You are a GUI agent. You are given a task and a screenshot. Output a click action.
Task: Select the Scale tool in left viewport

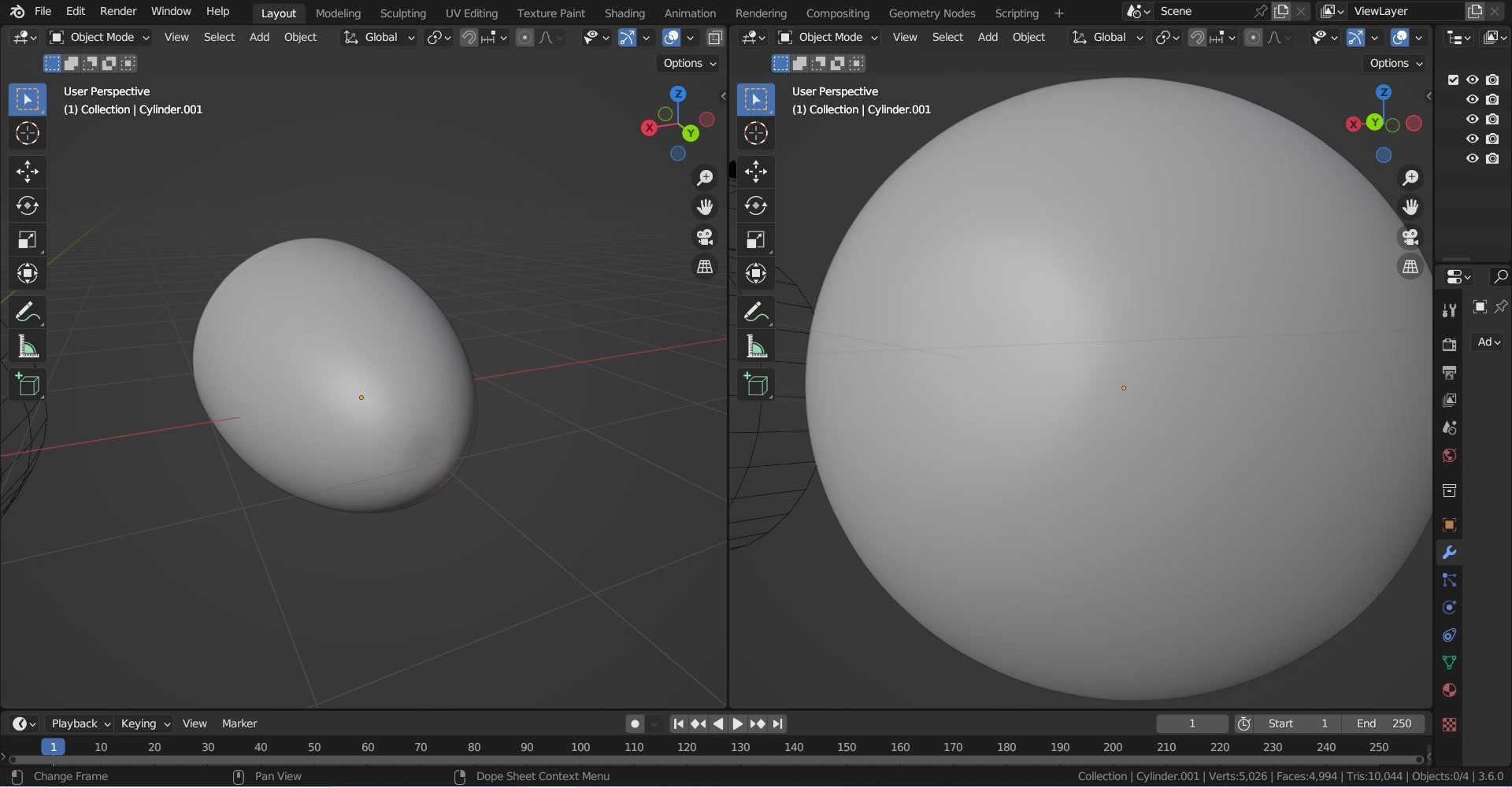click(28, 239)
